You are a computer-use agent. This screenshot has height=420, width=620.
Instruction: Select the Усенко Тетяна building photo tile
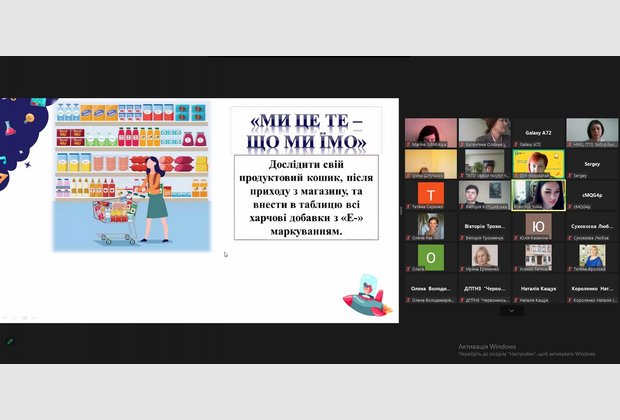pyautogui.click(x=538, y=257)
